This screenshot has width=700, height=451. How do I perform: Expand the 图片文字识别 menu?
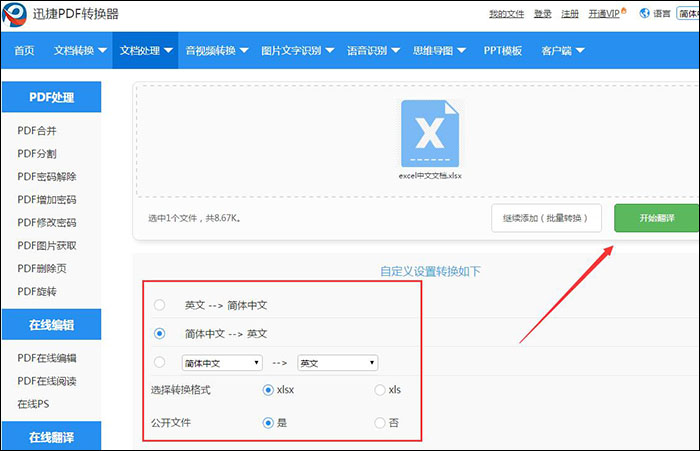pyautogui.click(x=298, y=50)
